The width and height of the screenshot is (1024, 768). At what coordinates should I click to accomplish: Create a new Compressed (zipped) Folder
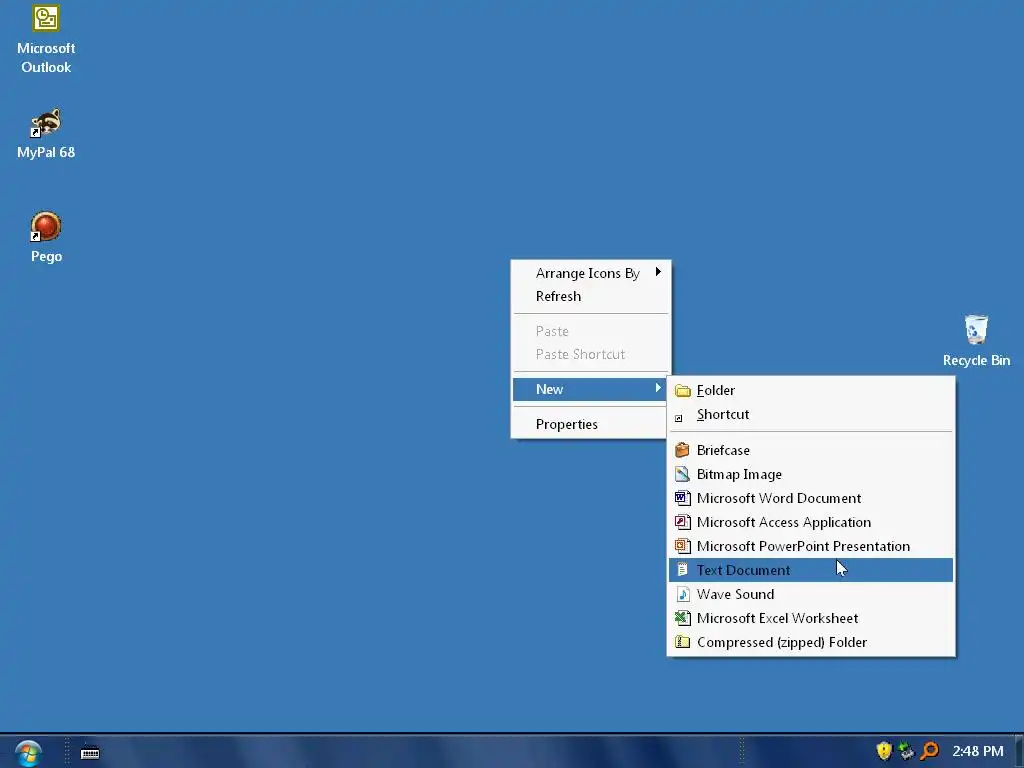(x=810, y=643)
